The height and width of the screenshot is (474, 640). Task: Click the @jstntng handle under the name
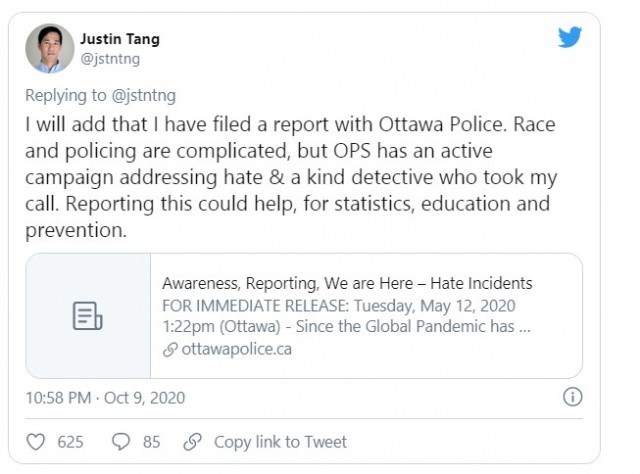tap(110, 59)
